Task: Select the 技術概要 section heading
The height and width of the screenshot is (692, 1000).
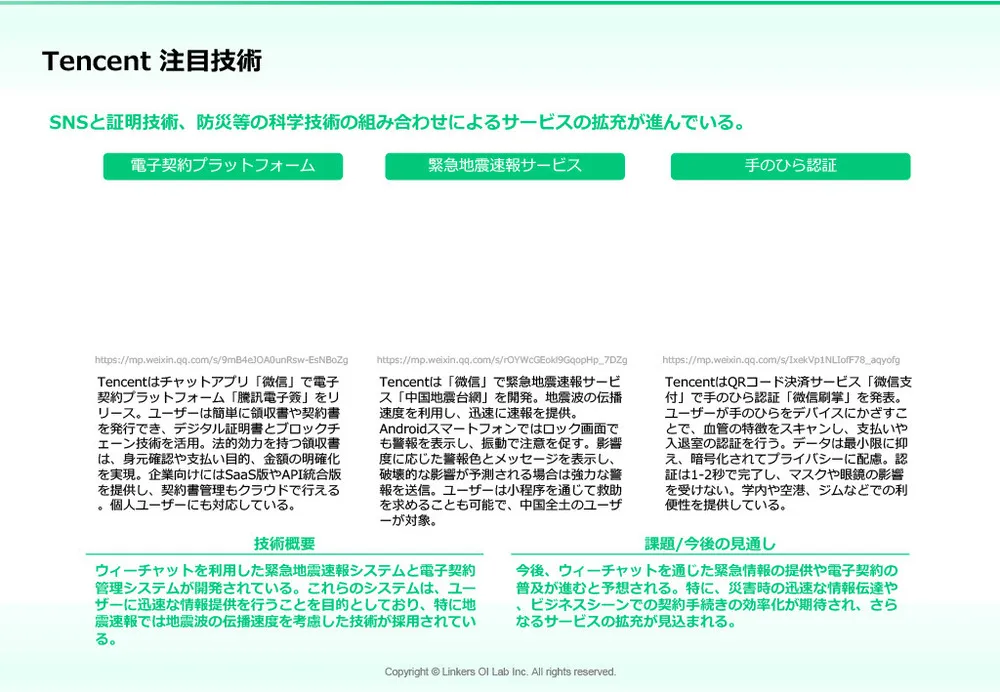Action: (284, 543)
